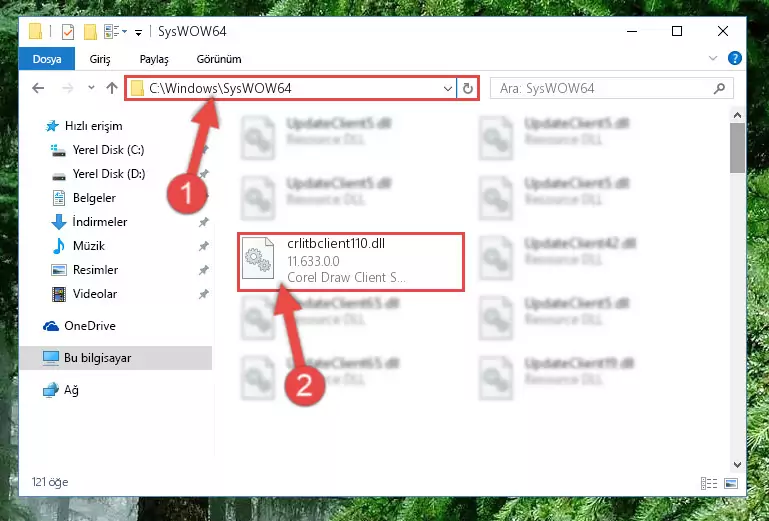The image size is (769, 521).
Task: Click the Bu bilgisayar monitor icon
Action: point(51,358)
